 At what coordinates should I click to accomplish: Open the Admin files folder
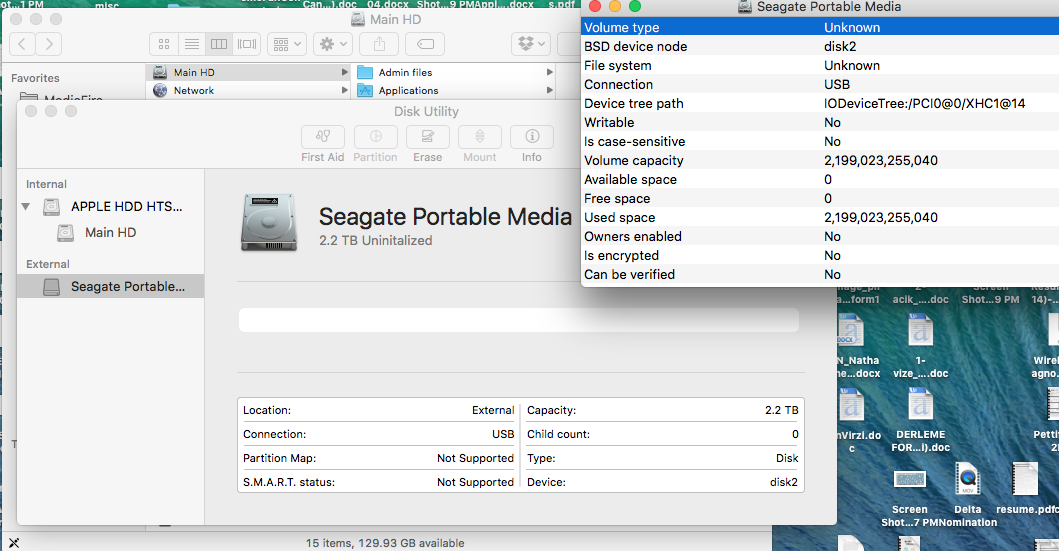click(x=455, y=72)
